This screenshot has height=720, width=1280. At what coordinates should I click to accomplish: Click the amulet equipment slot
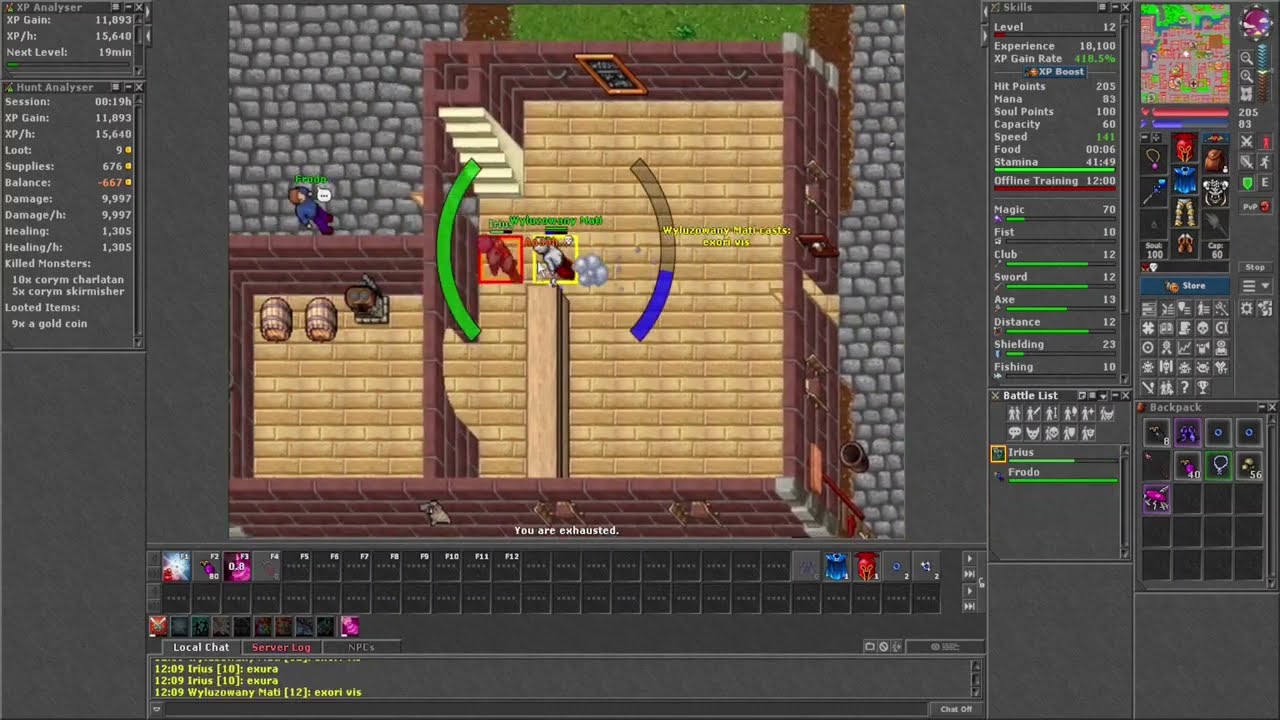coord(1155,161)
